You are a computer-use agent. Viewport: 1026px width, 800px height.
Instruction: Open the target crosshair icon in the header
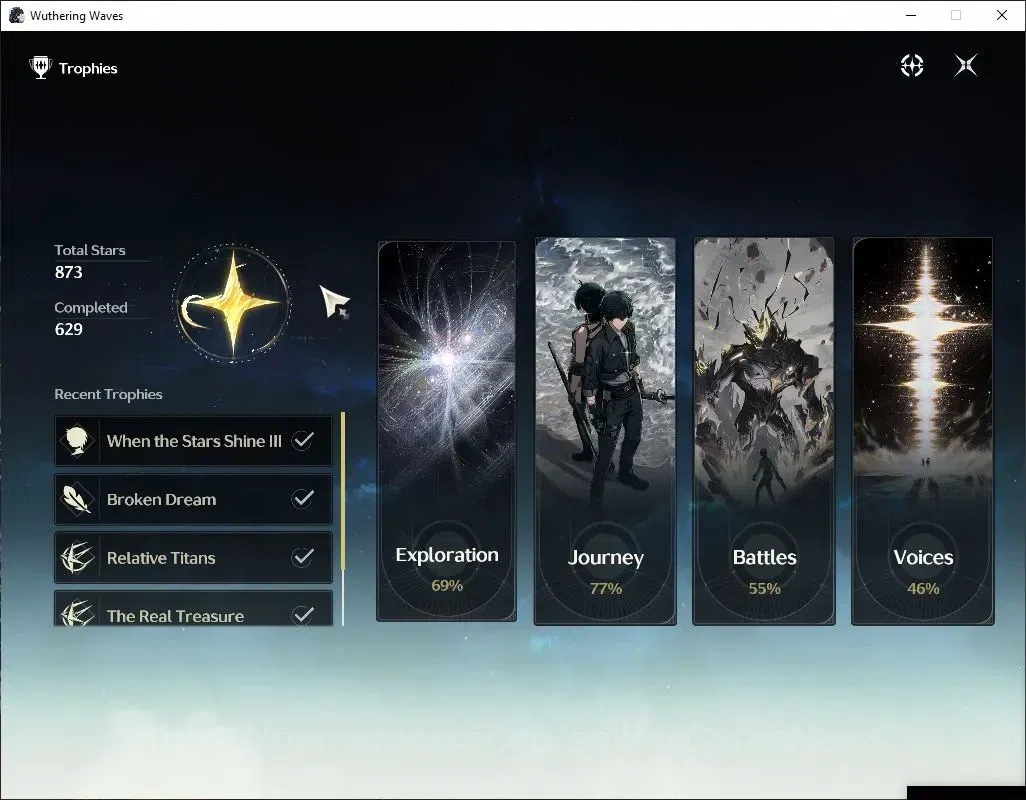pos(911,65)
